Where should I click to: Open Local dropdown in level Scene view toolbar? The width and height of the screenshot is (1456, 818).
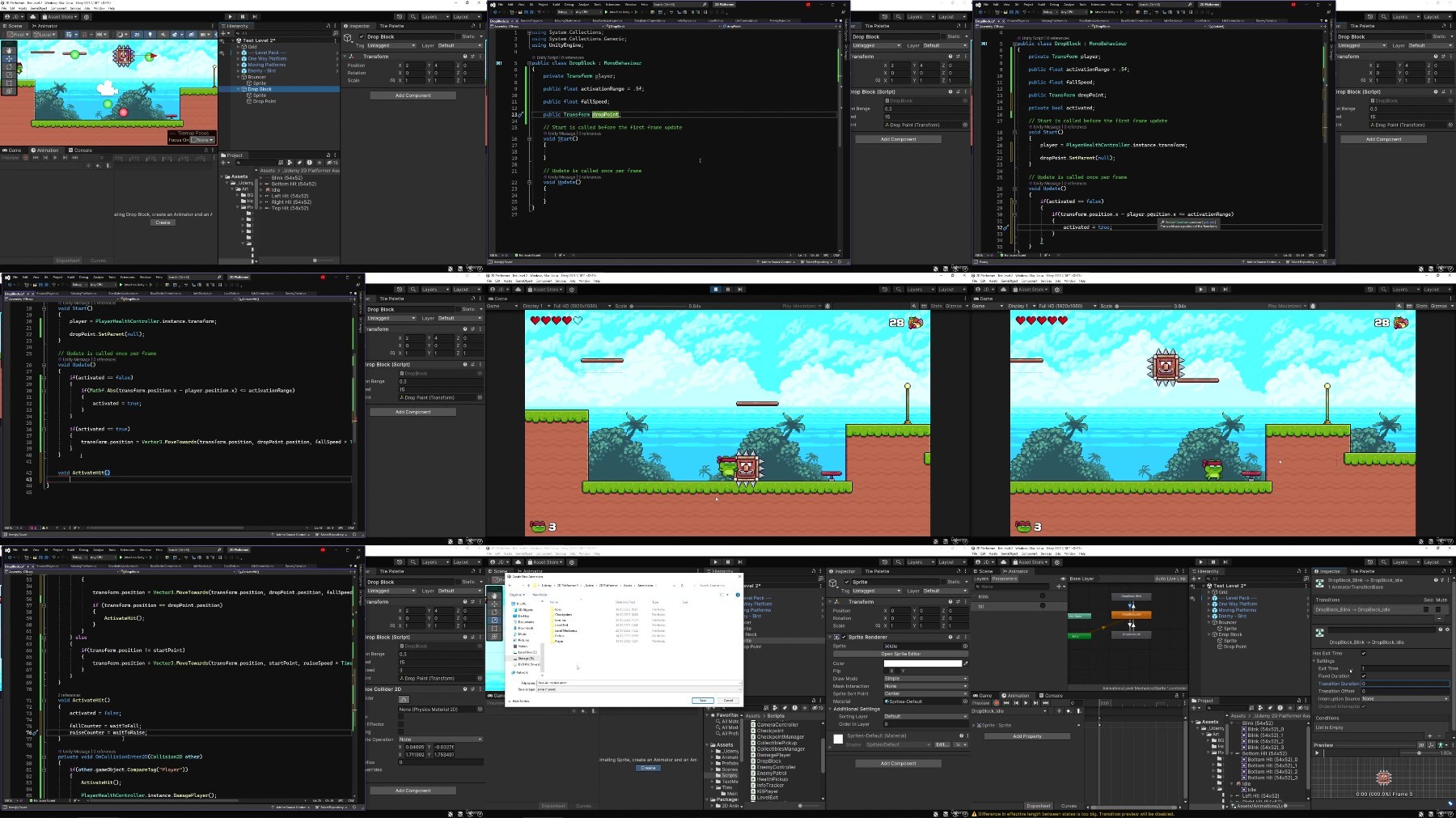[44, 35]
